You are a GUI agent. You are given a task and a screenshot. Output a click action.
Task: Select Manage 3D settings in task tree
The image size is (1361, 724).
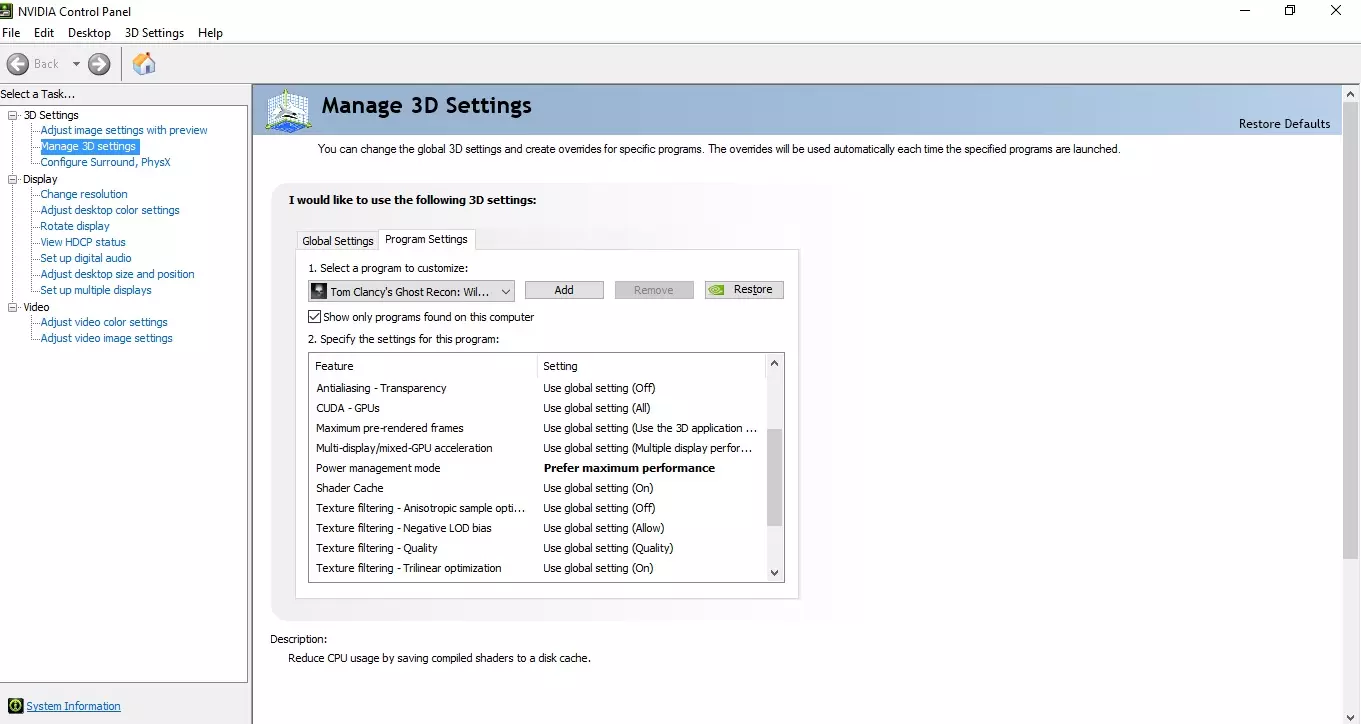pos(88,146)
